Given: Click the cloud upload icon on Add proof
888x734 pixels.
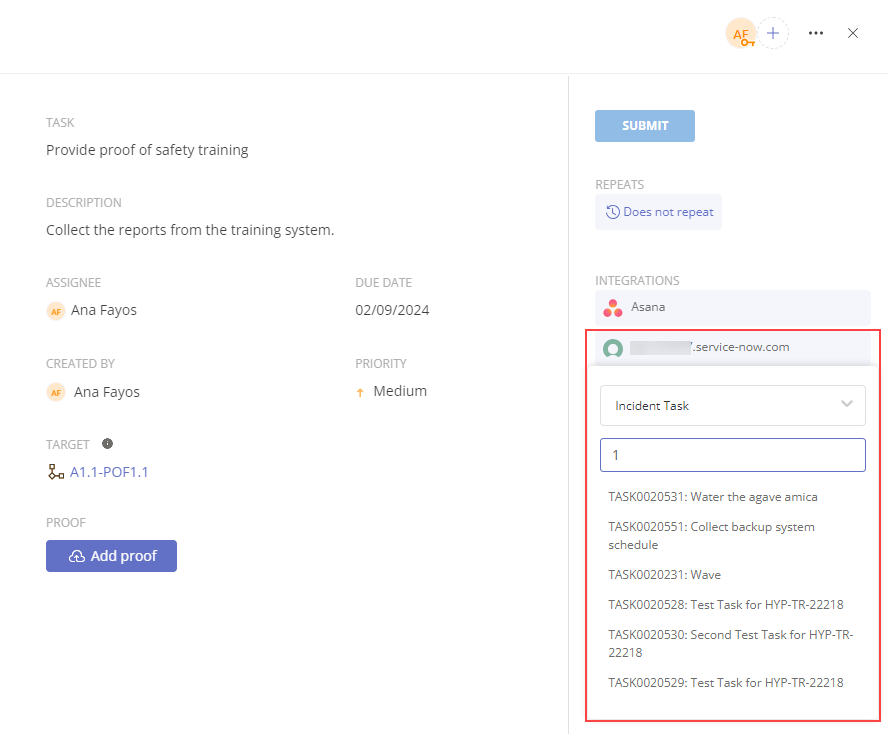Looking at the screenshot, I should [x=77, y=557].
